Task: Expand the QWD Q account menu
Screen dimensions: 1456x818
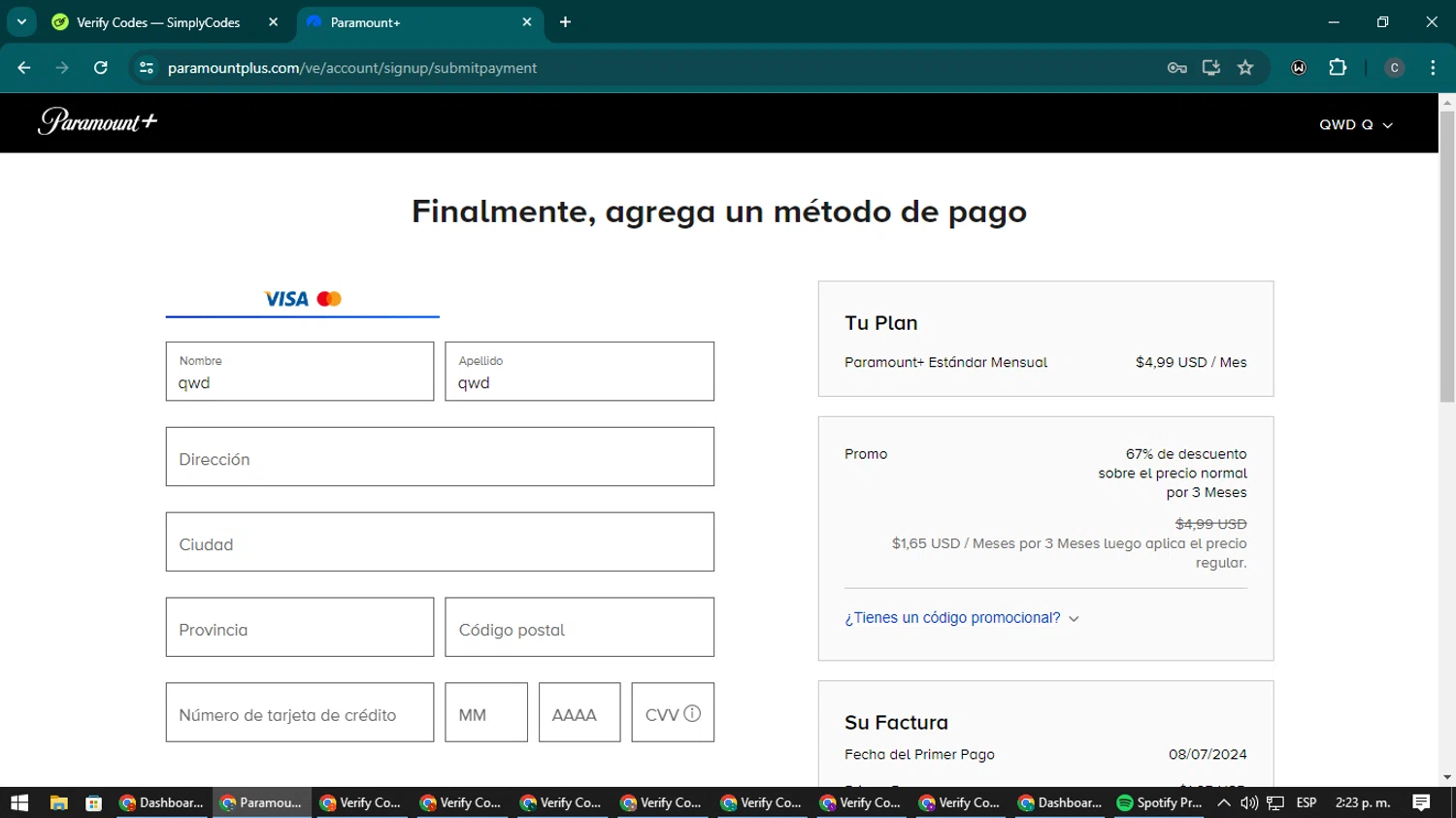Action: 1356,125
